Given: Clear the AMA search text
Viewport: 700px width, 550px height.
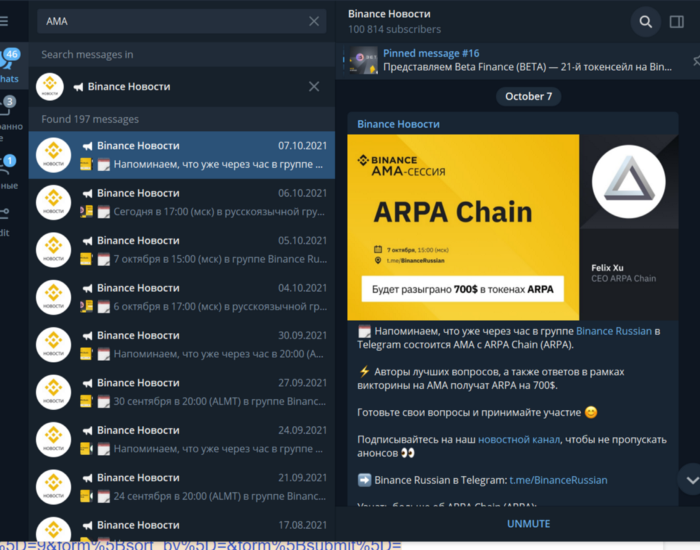Looking at the screenshot, I should tap(314, 21).
